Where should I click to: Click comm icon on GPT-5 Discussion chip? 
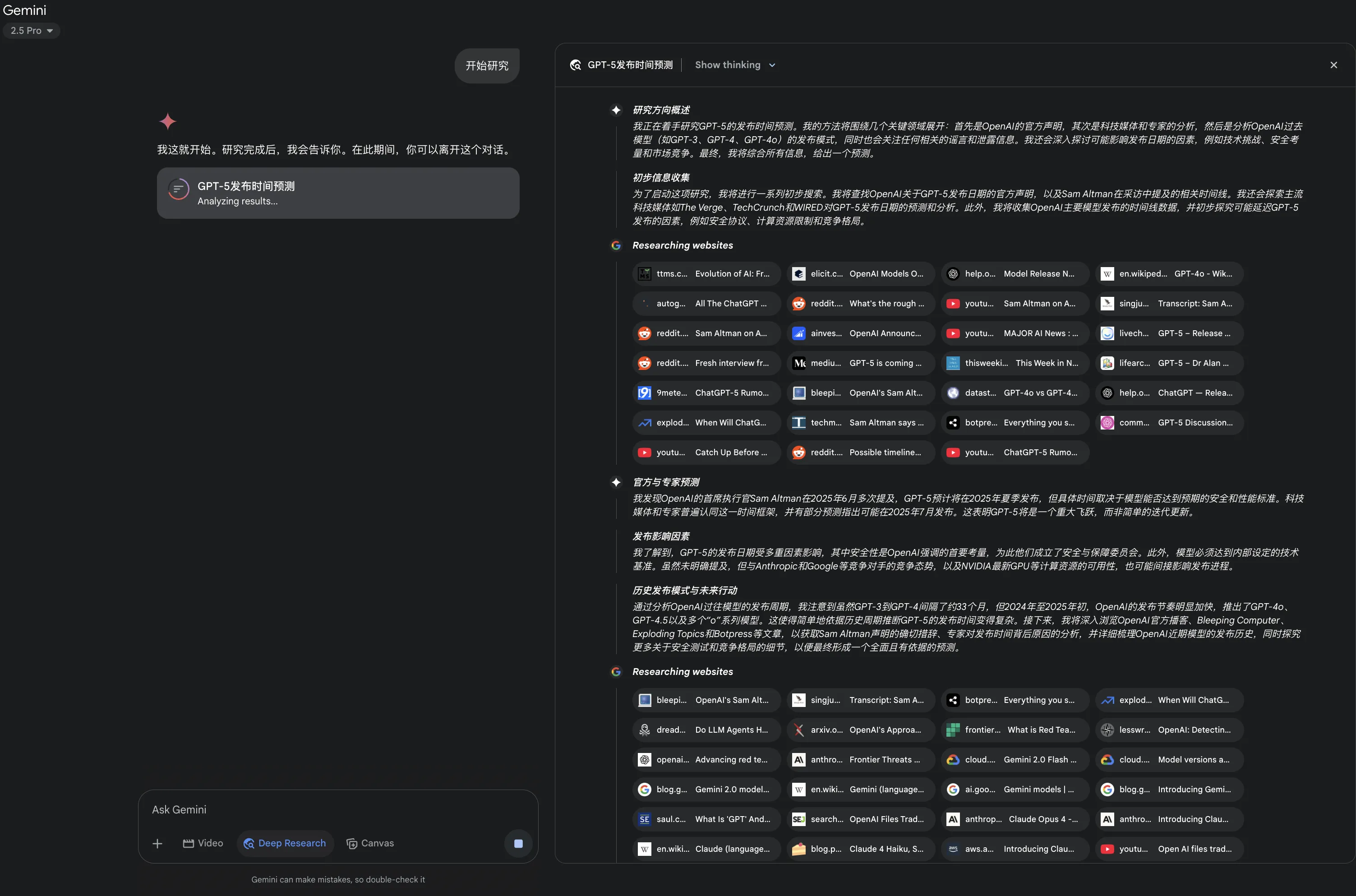click(x=1107, y=422)
